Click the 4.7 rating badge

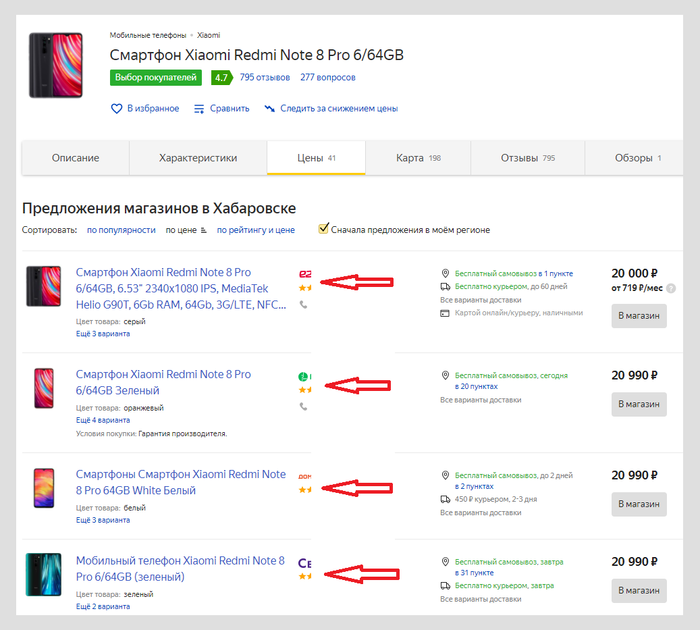pos(221,78)
